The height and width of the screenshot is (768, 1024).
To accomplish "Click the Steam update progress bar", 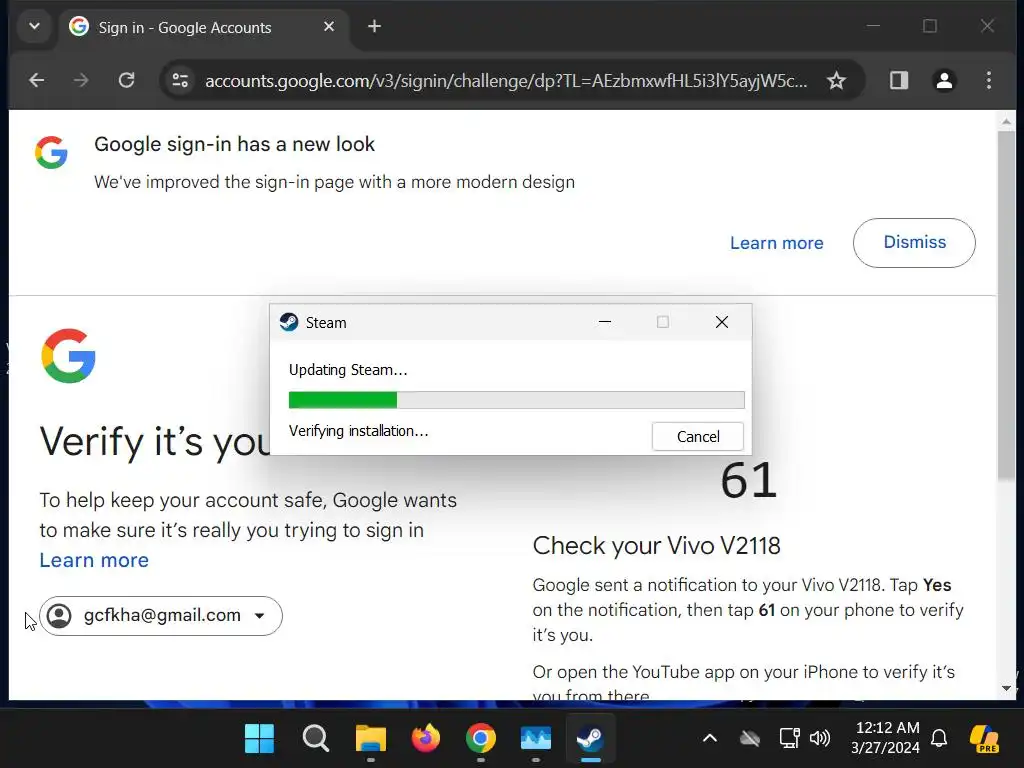I will (517, 400).
